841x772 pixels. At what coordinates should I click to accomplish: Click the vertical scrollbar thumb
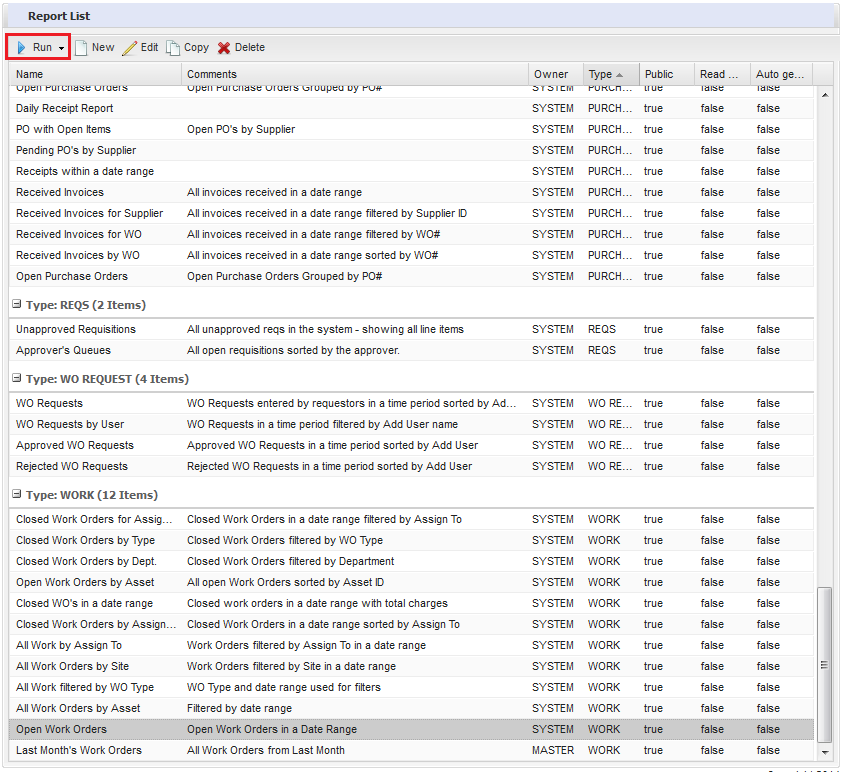click(x=824, y=665)
